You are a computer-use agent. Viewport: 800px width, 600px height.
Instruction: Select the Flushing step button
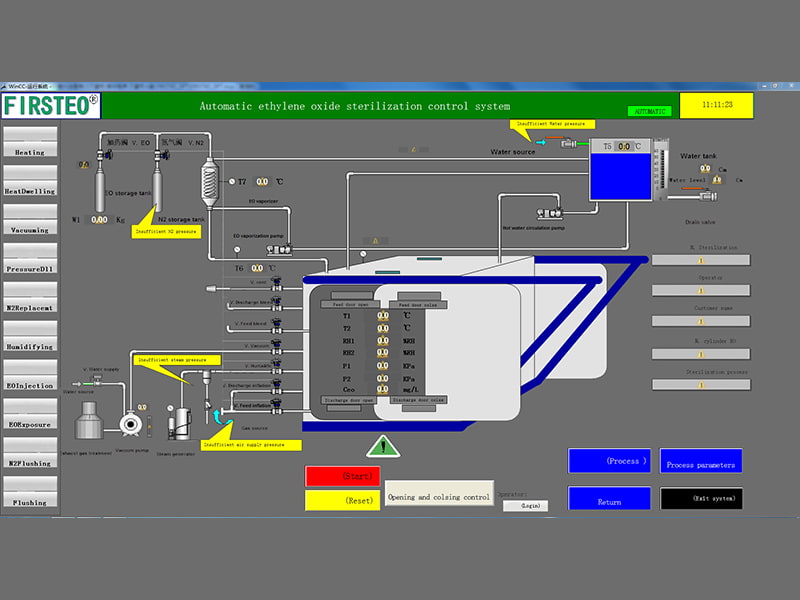pos(30,491)
